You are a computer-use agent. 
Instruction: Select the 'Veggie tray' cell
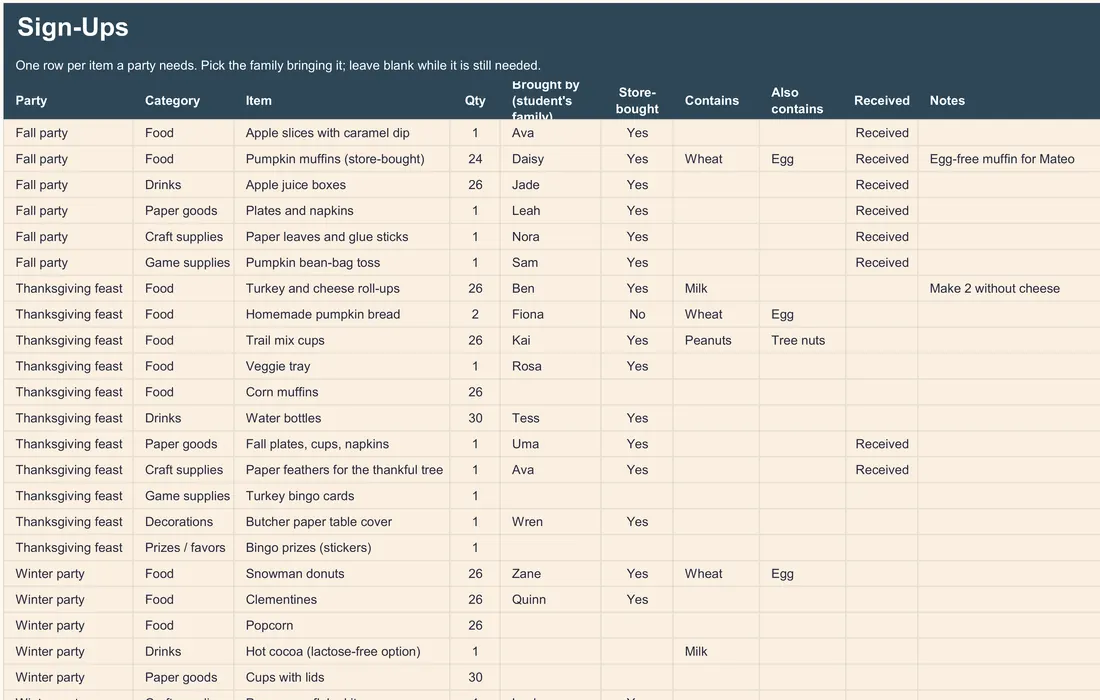coord(342,366)
